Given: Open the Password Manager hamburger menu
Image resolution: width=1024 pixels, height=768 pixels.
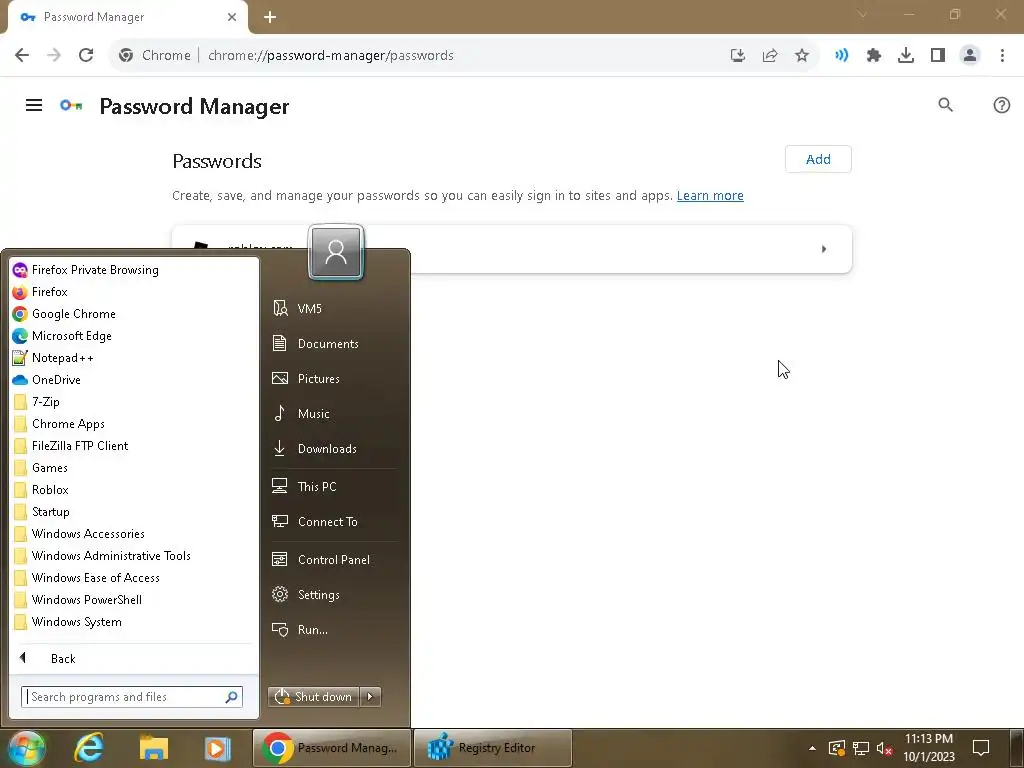Looking at the screenshot, I should point(34,105).
